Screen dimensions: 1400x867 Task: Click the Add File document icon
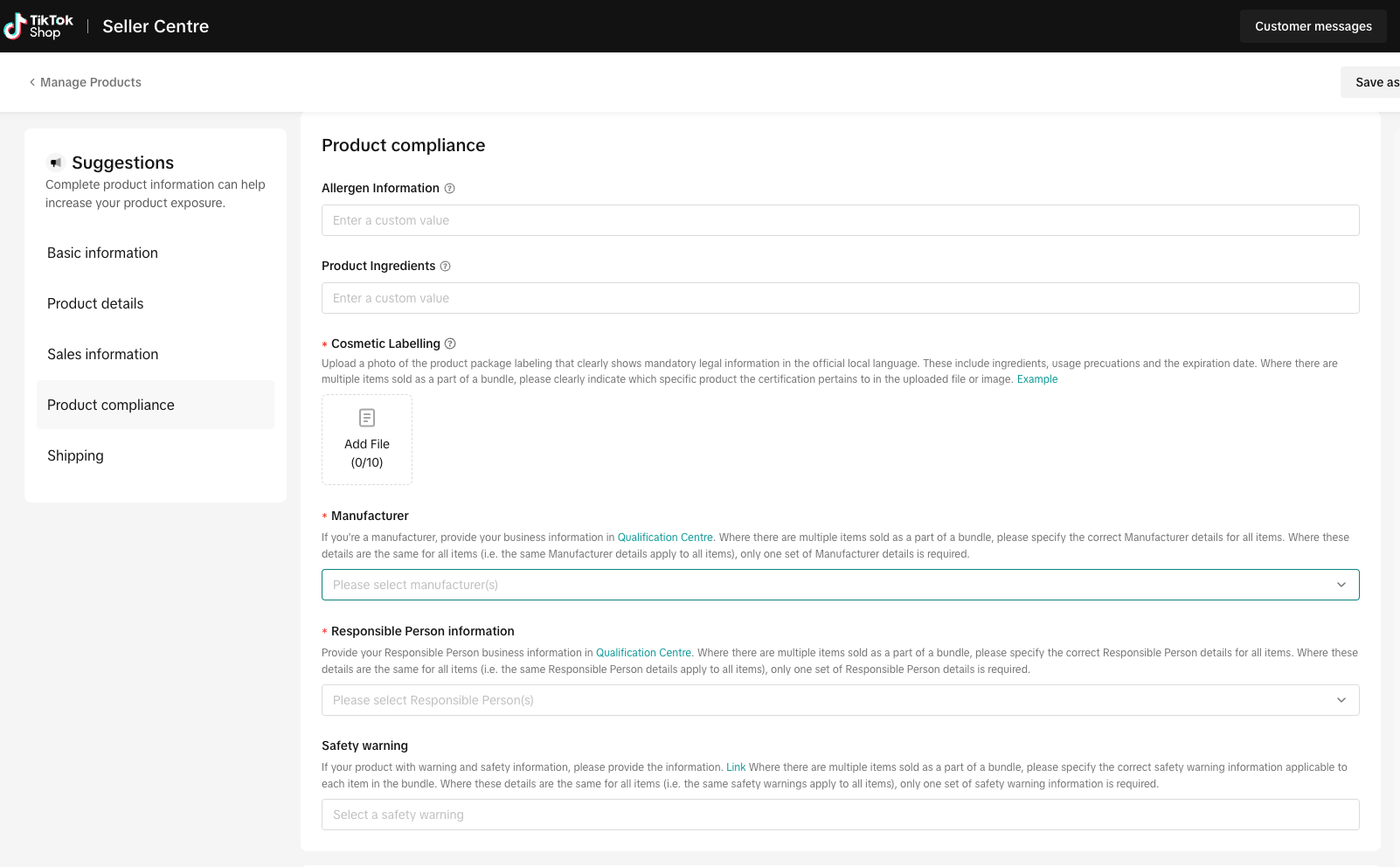pos(367,418)
